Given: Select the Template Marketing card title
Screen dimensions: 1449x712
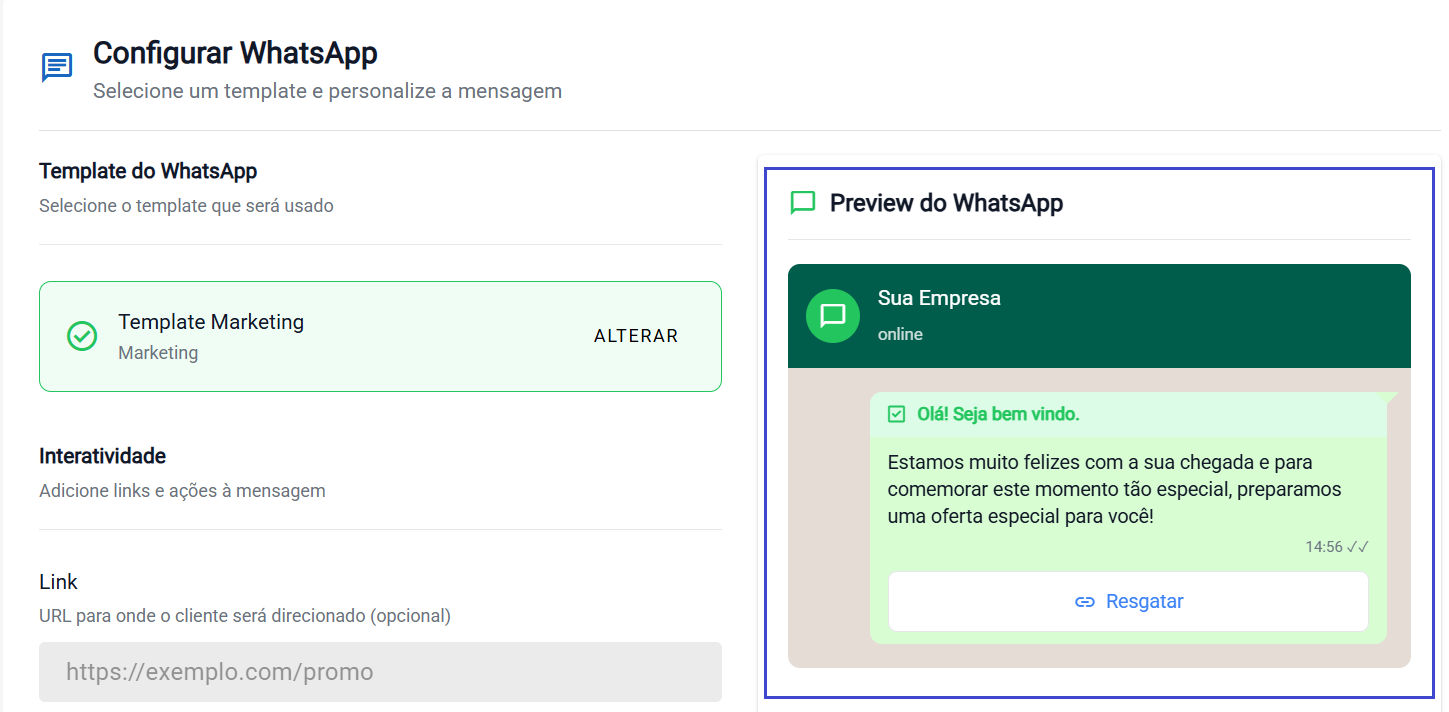Looking at the screenshot, I should click(x=211, y=322).
